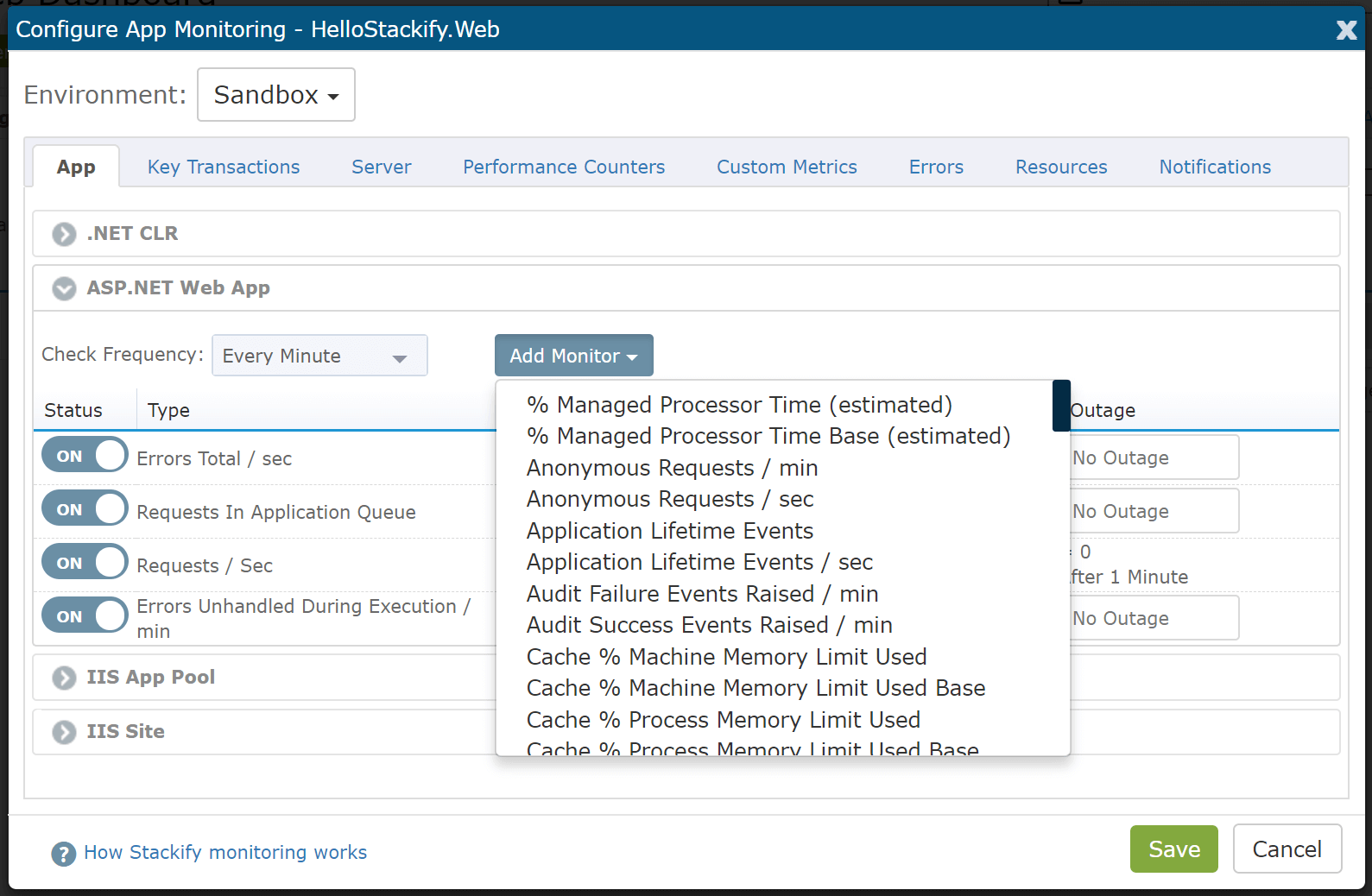Open How Stackify monitoring works link

point(225,853)
